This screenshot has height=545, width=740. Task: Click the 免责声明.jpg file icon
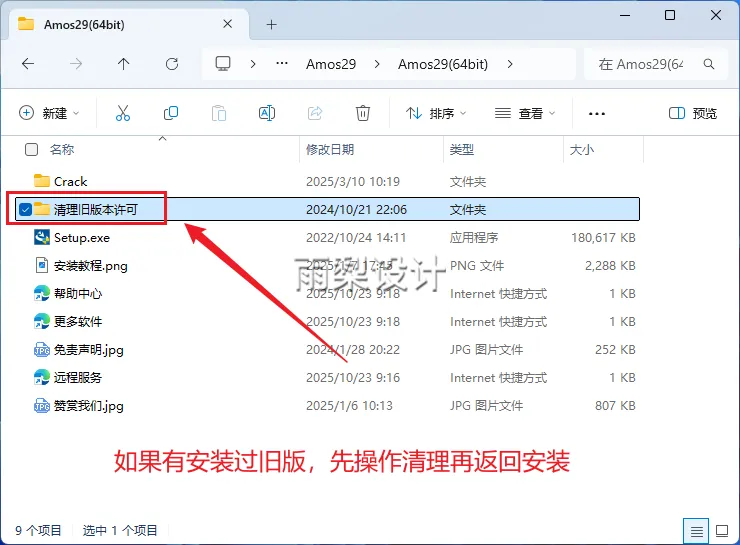(x=42, y=350)
